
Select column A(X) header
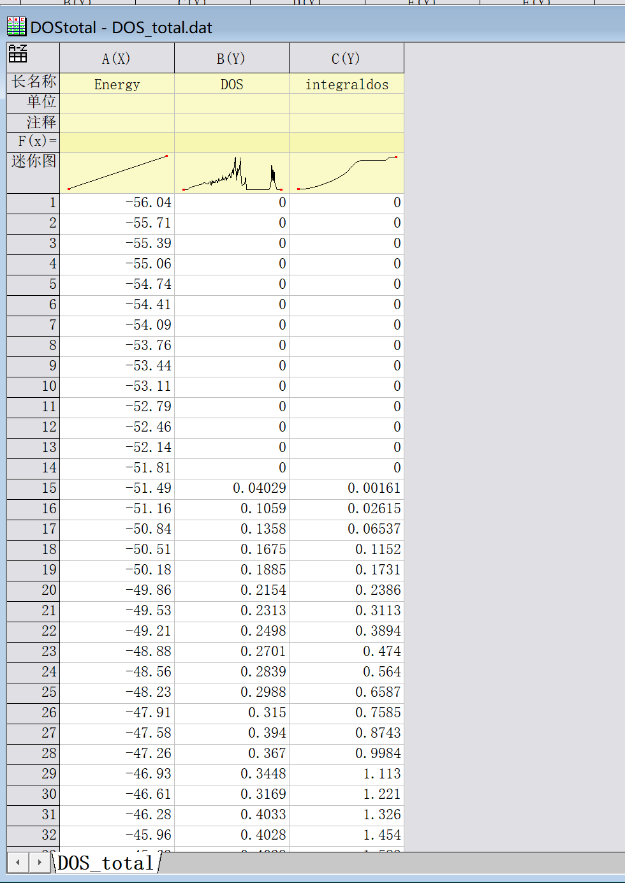117,58
